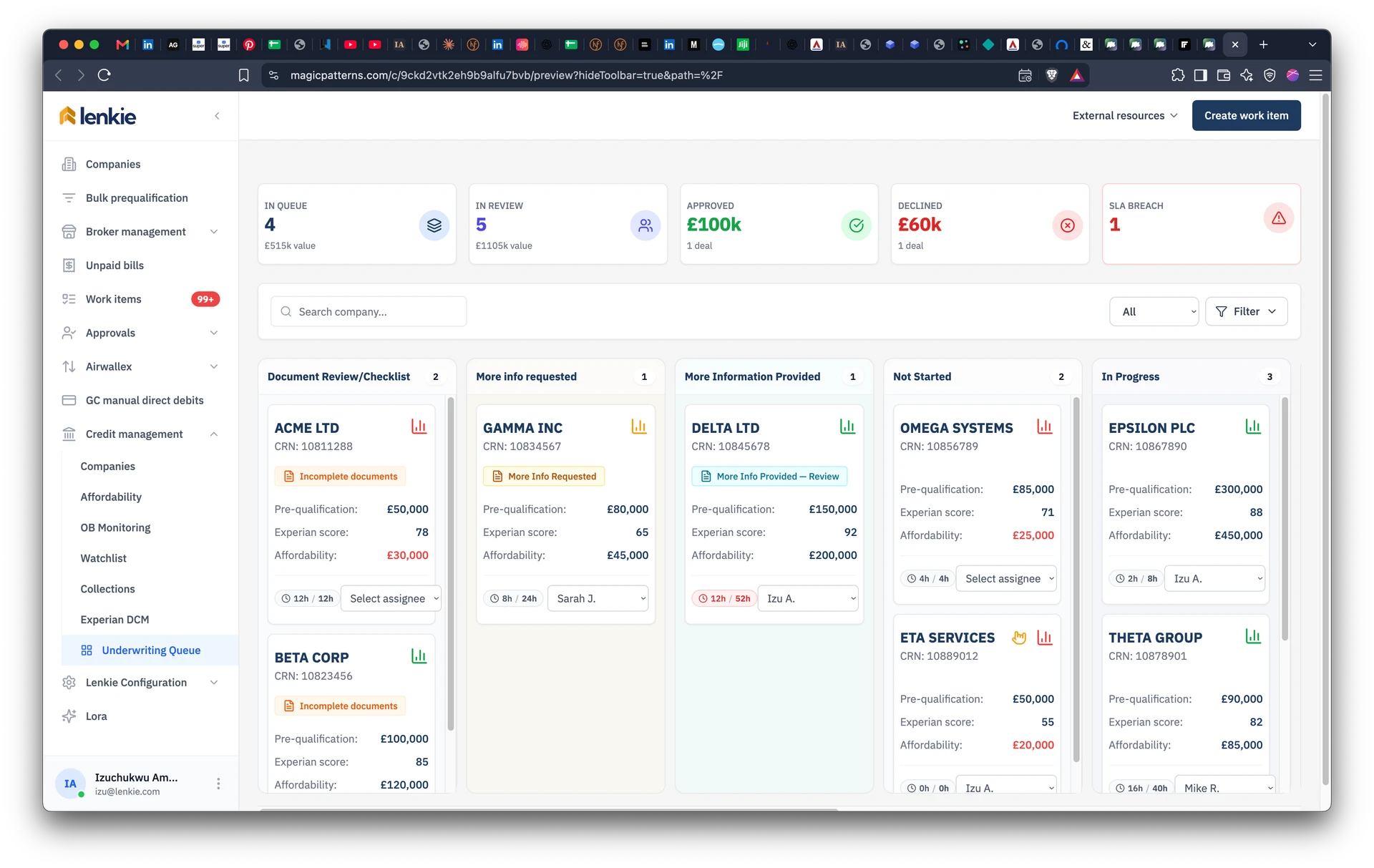
Task: Open Unpaid bills page
Action: click(140, 265)
